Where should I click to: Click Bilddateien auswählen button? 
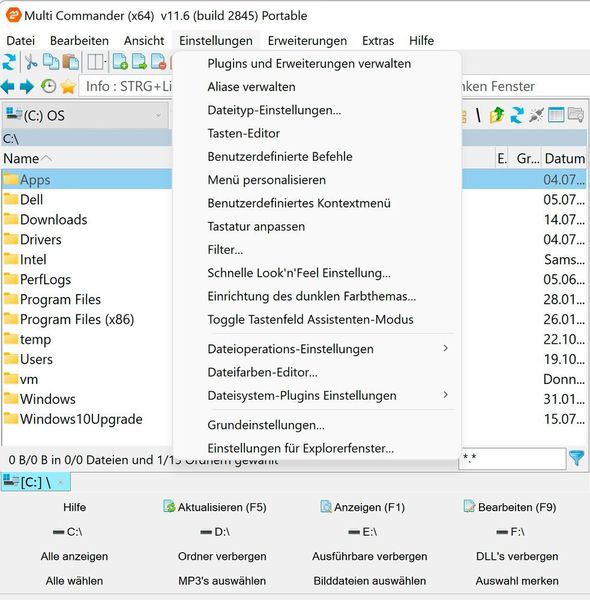coord(370,580)
